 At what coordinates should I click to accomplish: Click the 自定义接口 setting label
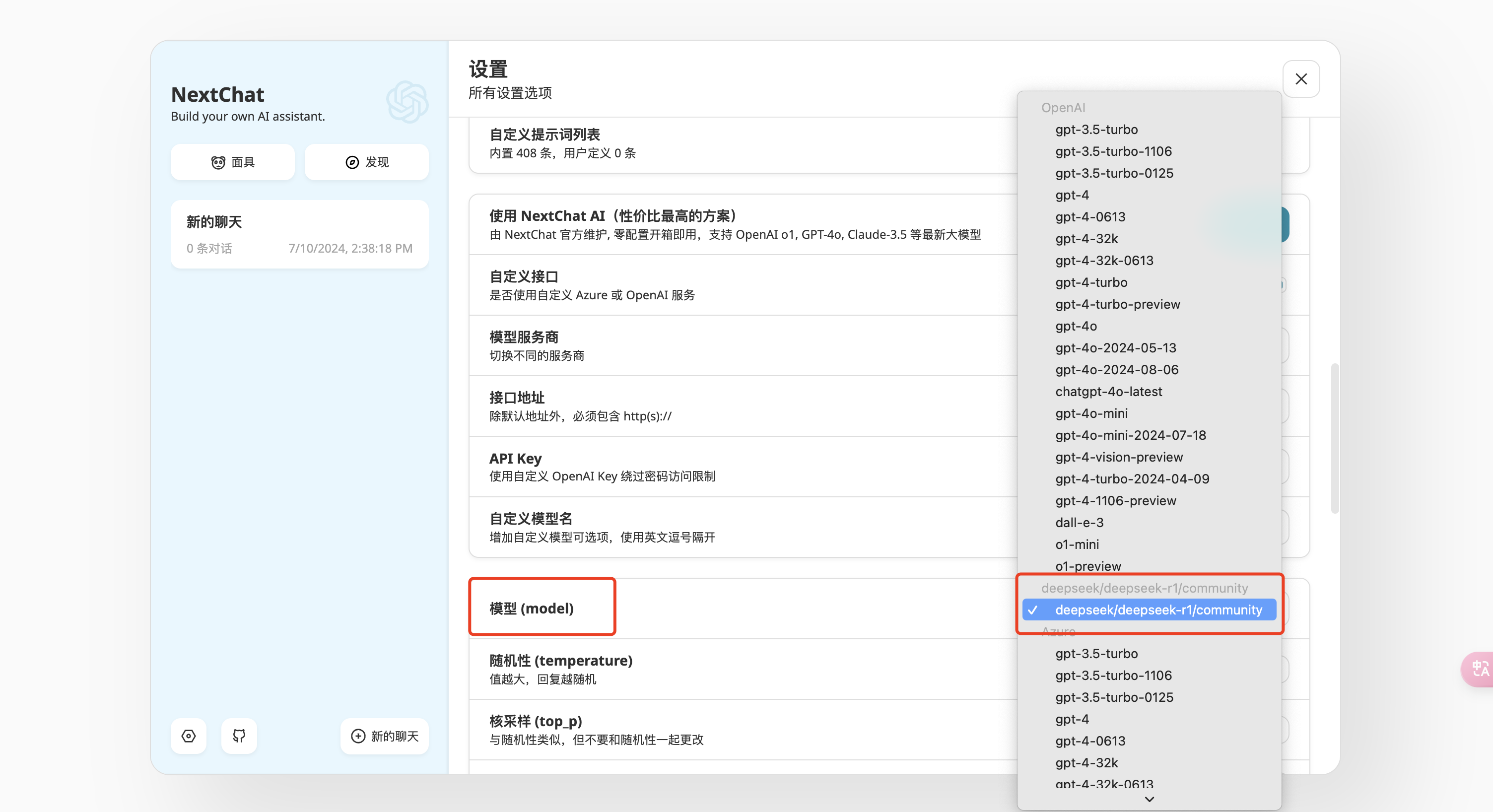[x=523, y=276]
